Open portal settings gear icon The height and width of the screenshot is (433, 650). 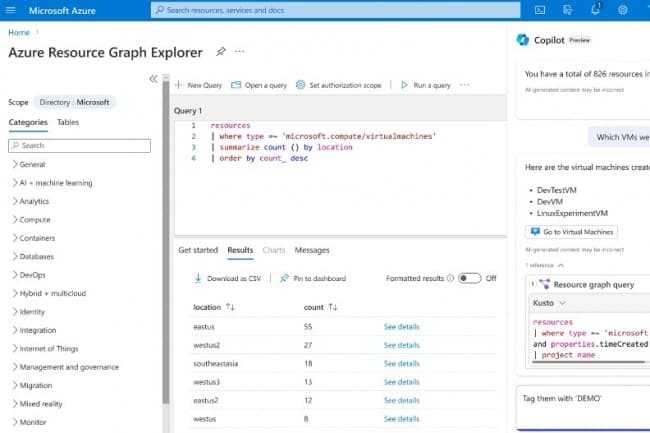click(x=623, y=10)
